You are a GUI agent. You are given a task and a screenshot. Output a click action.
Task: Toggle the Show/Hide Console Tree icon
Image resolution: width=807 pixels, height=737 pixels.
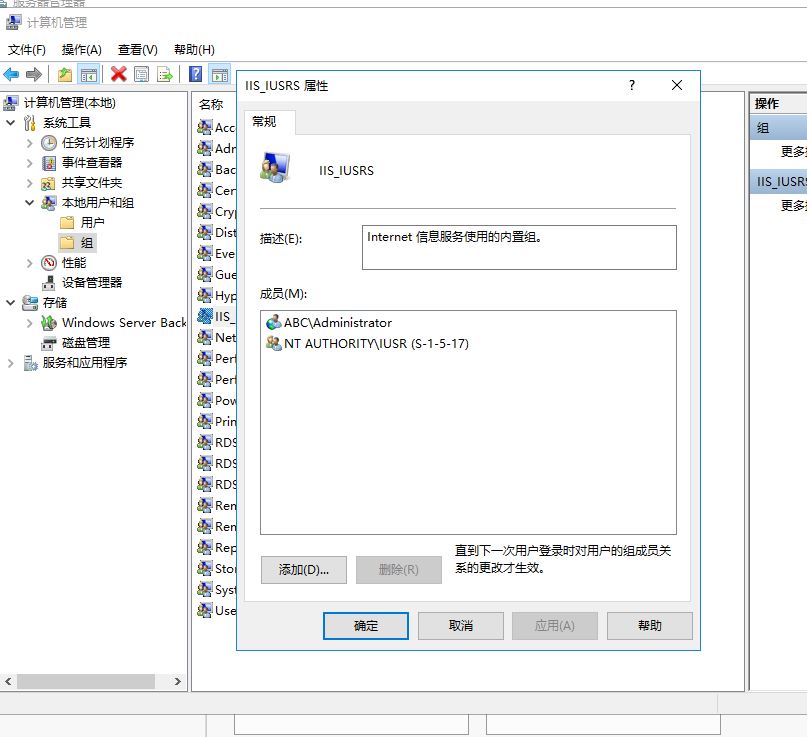(x=87, y=73)
